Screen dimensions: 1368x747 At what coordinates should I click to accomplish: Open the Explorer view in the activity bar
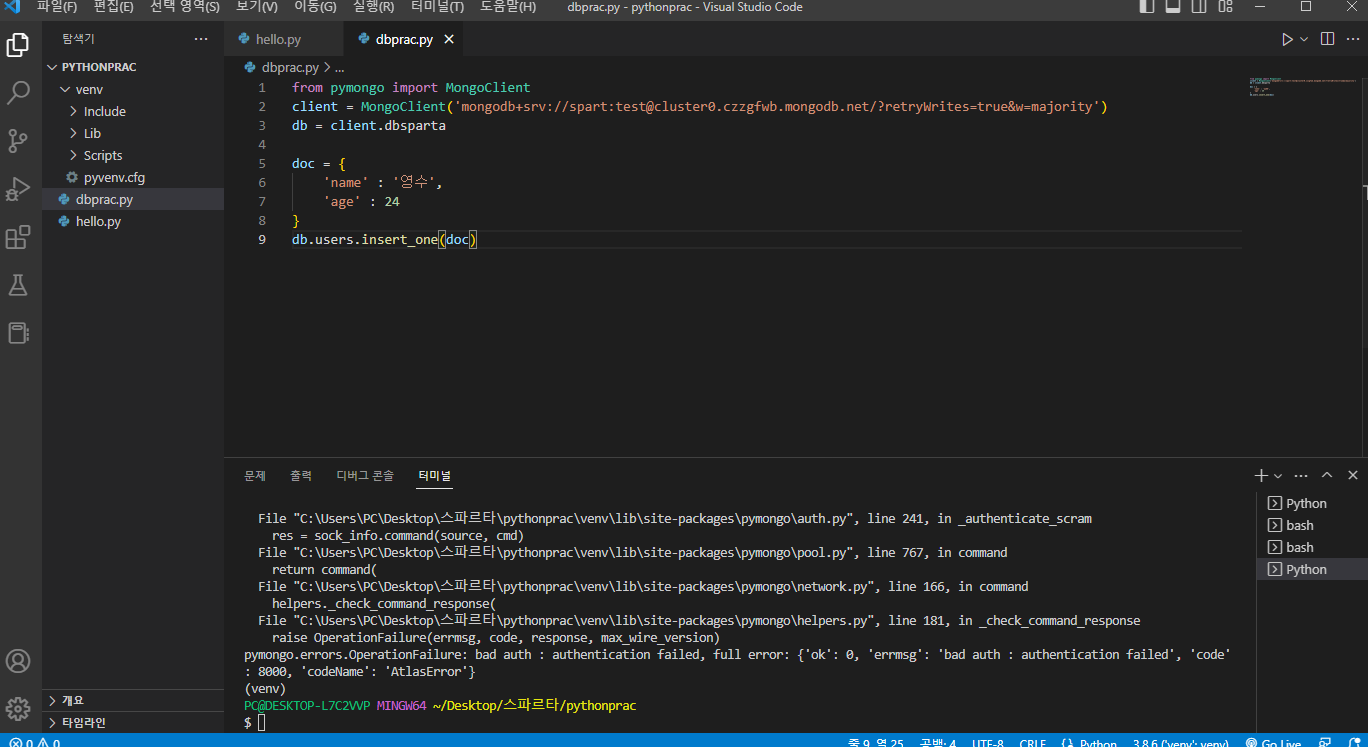18,45
